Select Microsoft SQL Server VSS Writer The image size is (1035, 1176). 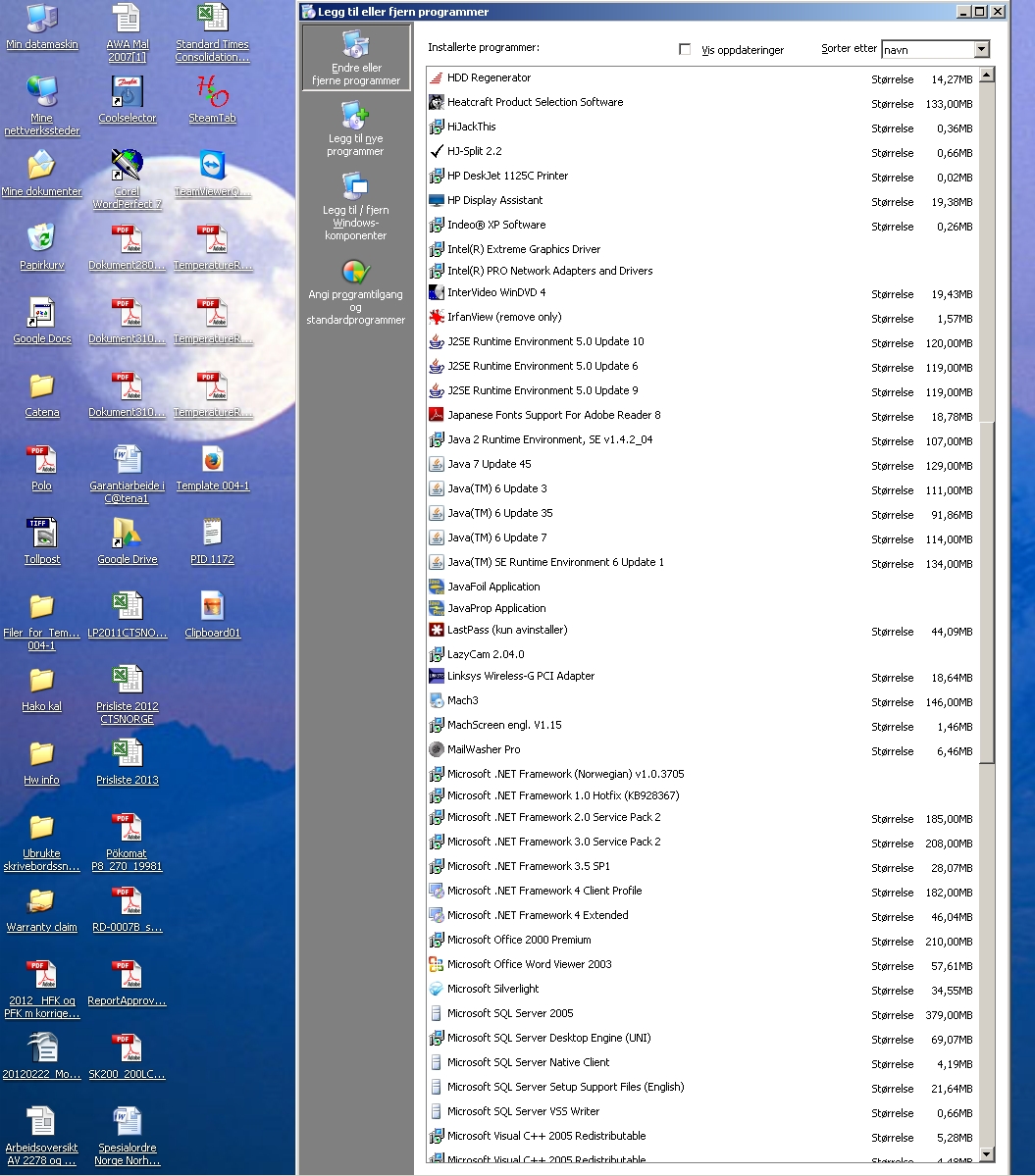(702, 1112)
